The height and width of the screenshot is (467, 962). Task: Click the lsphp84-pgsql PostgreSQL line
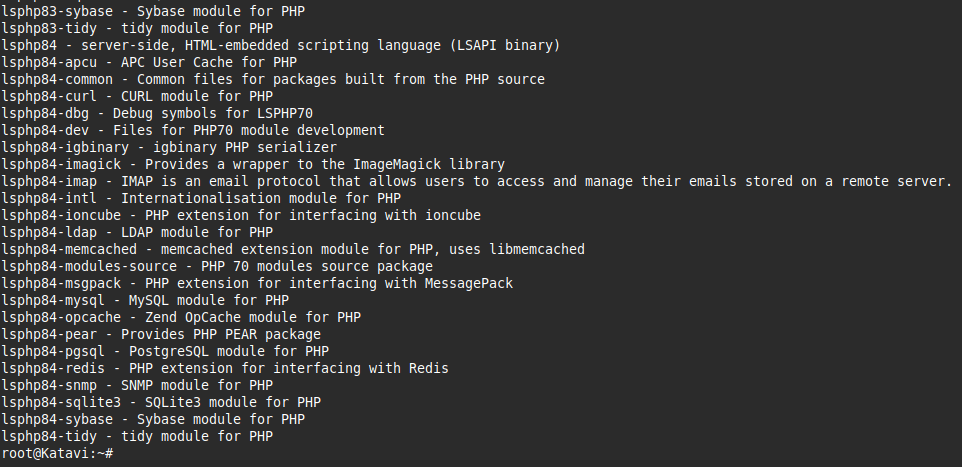tap(165, 351)
